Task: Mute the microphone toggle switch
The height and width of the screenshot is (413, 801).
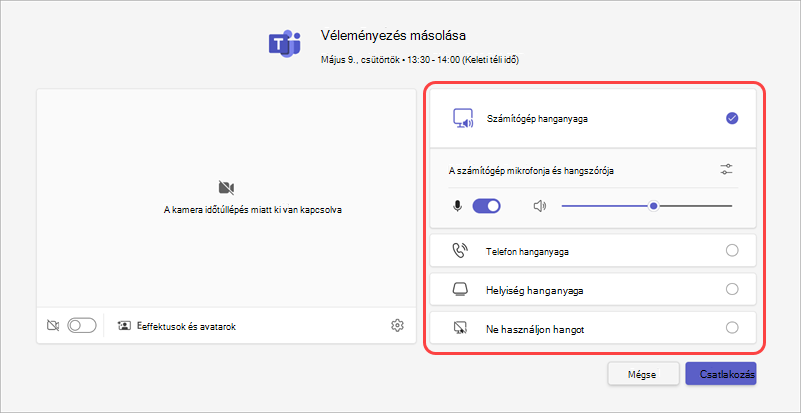Action: click(486, 206)
